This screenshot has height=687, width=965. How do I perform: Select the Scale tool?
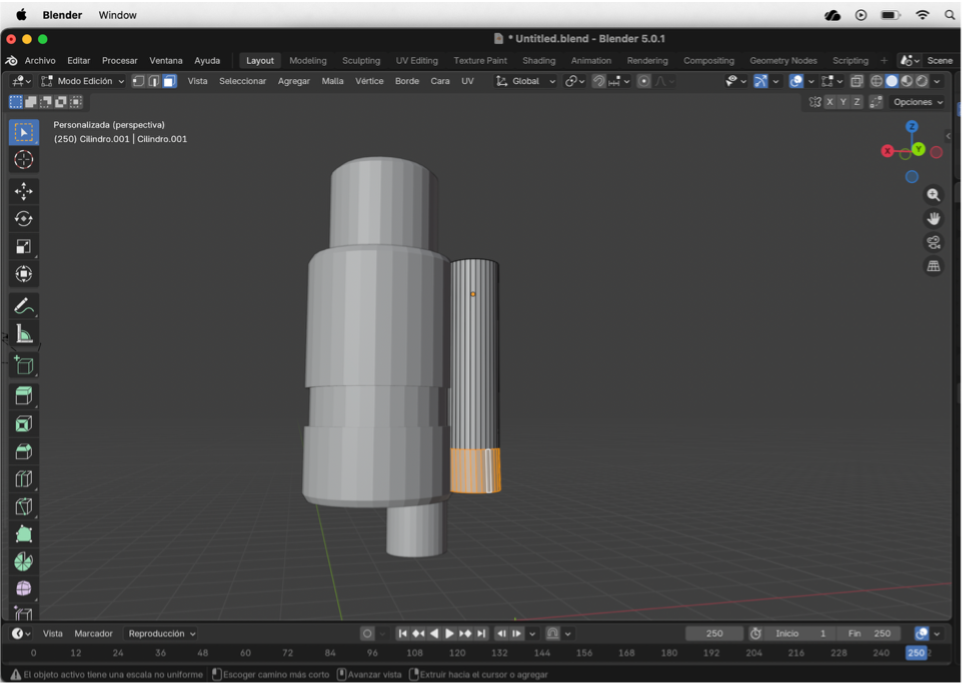(23, 246)
